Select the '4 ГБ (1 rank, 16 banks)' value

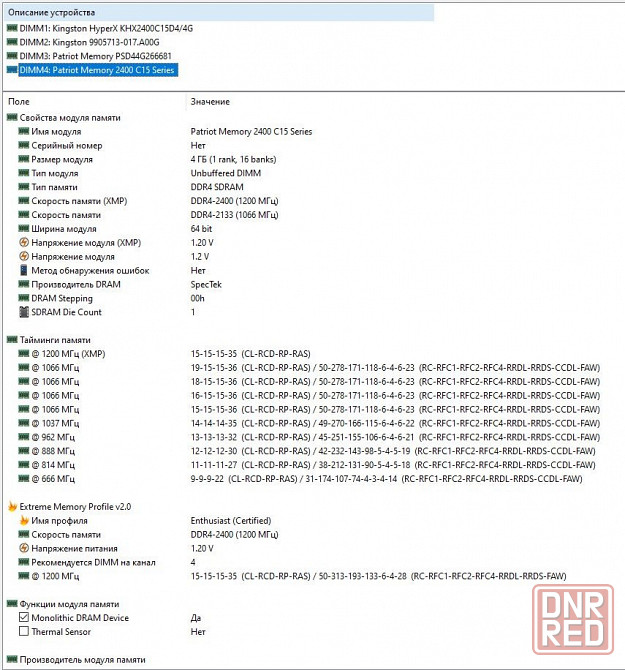(x=233, y=159)
